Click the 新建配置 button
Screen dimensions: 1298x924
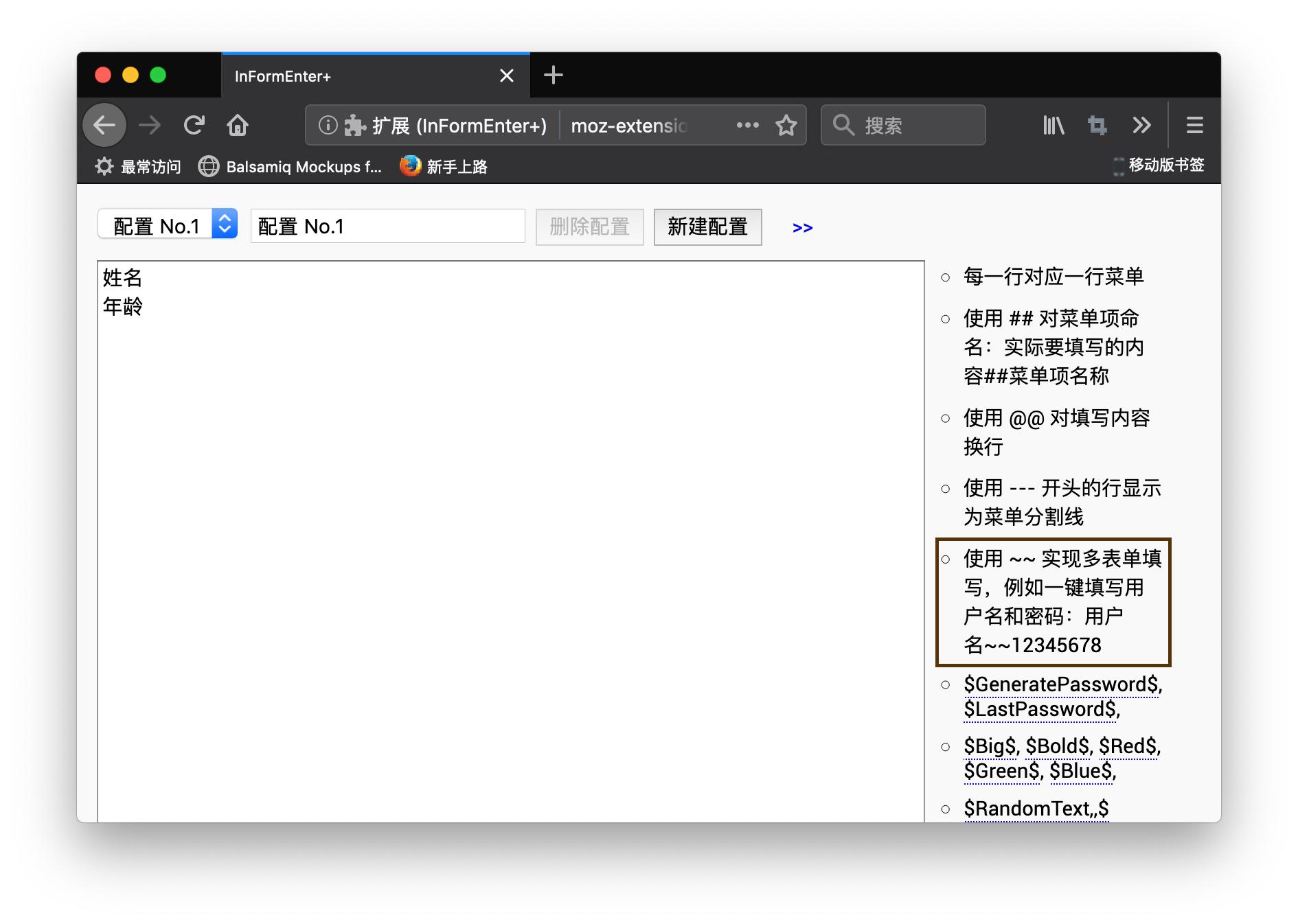[707, 227]
